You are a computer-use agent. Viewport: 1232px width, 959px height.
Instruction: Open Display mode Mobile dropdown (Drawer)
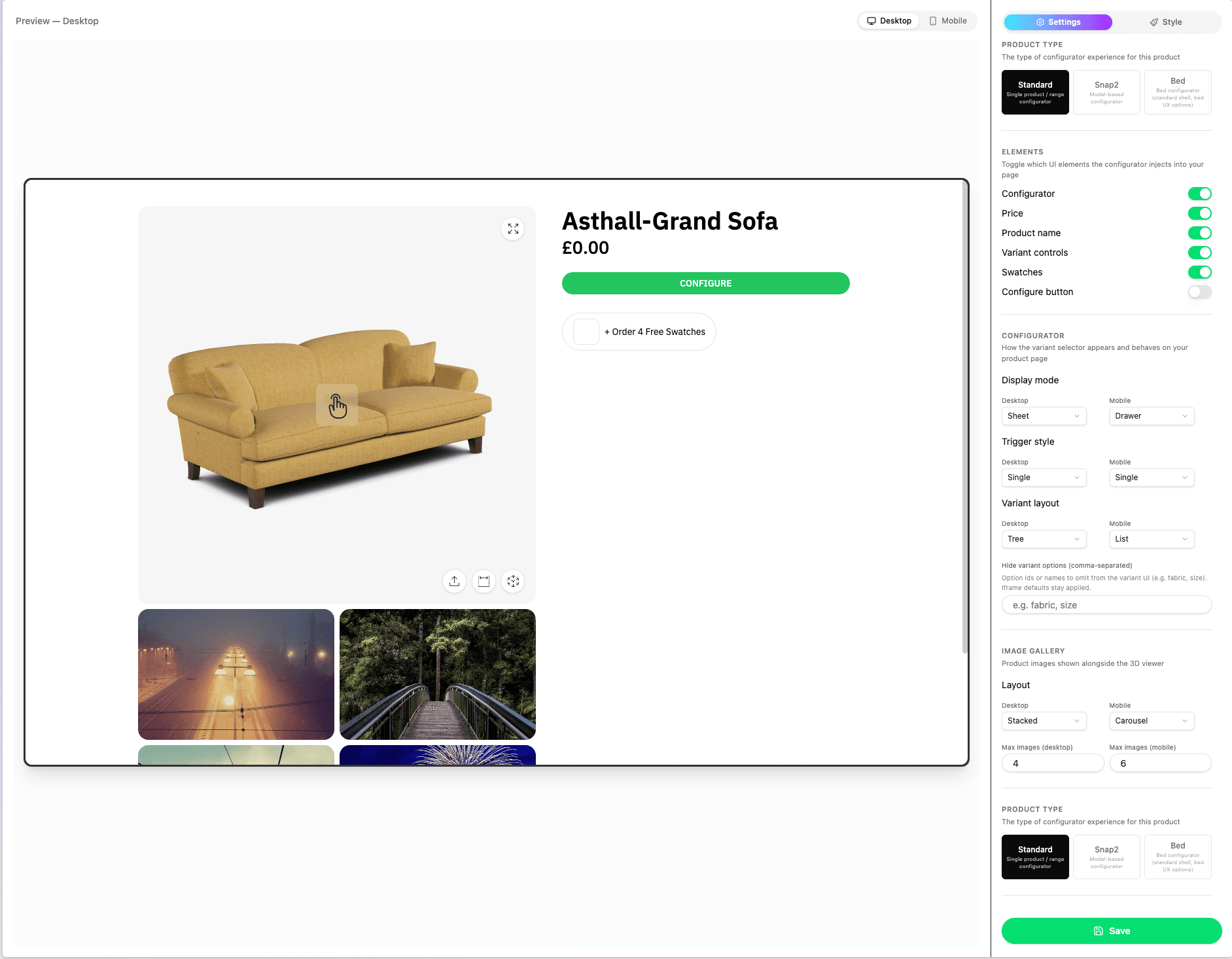[x=1152, y=416]
